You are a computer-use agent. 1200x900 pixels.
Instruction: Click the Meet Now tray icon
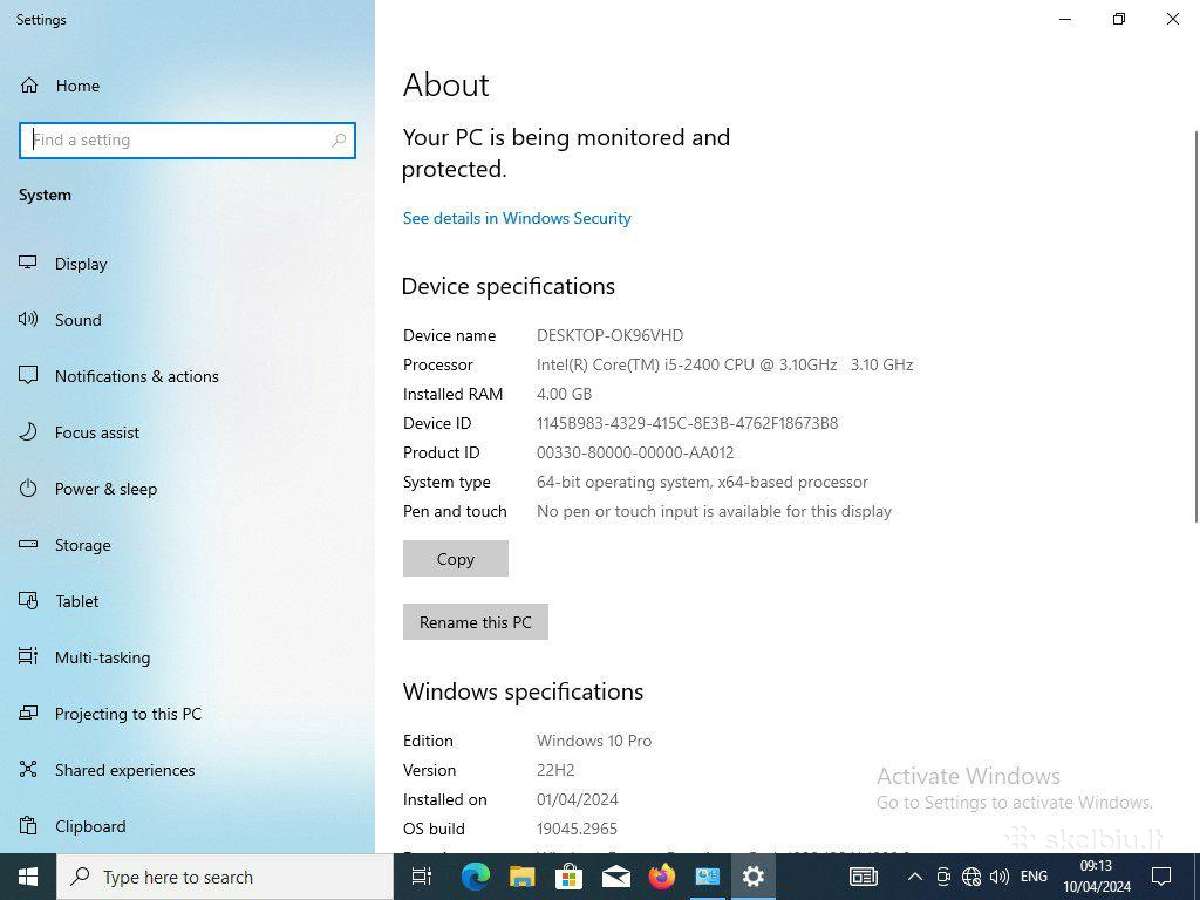coord(943,877)
